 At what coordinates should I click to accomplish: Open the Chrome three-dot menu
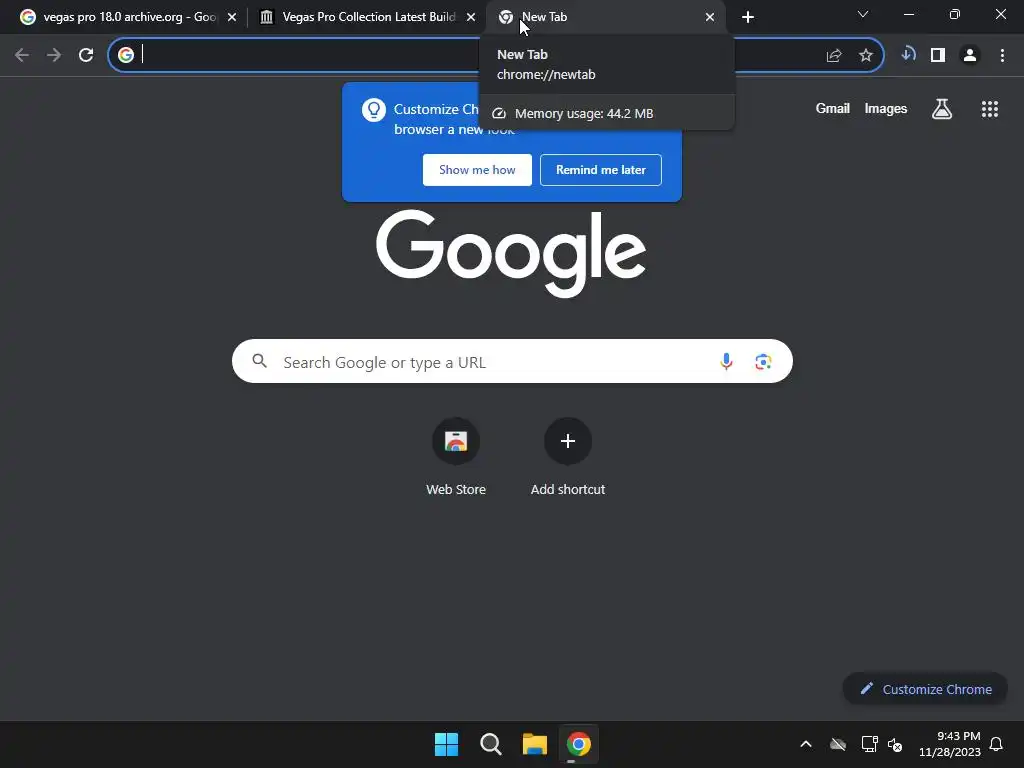coord(1002,56)
